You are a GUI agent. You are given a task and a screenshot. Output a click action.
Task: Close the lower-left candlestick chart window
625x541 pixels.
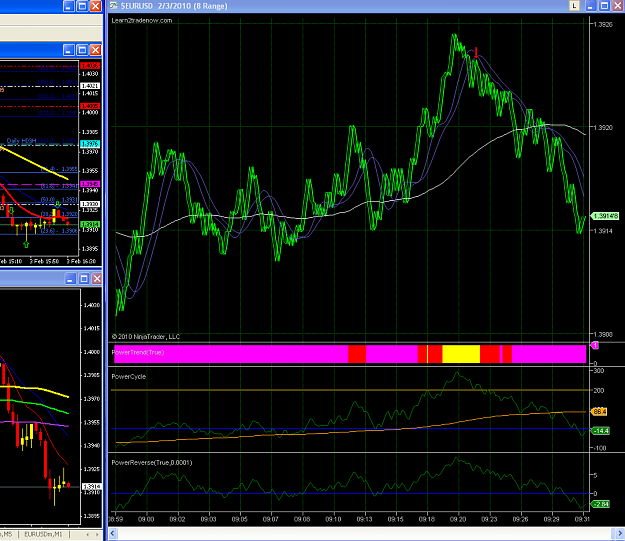click(97, 279)
